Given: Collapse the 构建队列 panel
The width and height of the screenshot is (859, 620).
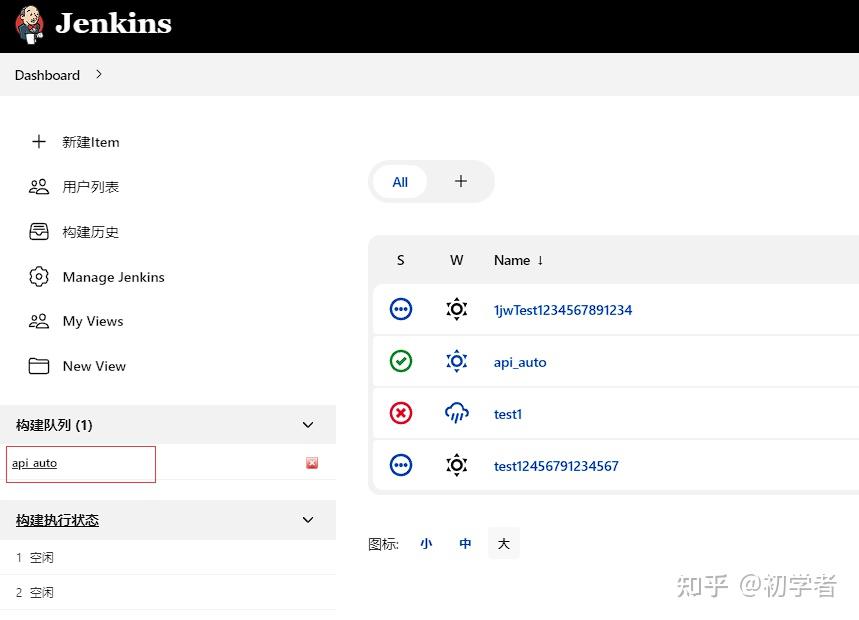Looking at the screenshot, I should click(x=308, y=424).
